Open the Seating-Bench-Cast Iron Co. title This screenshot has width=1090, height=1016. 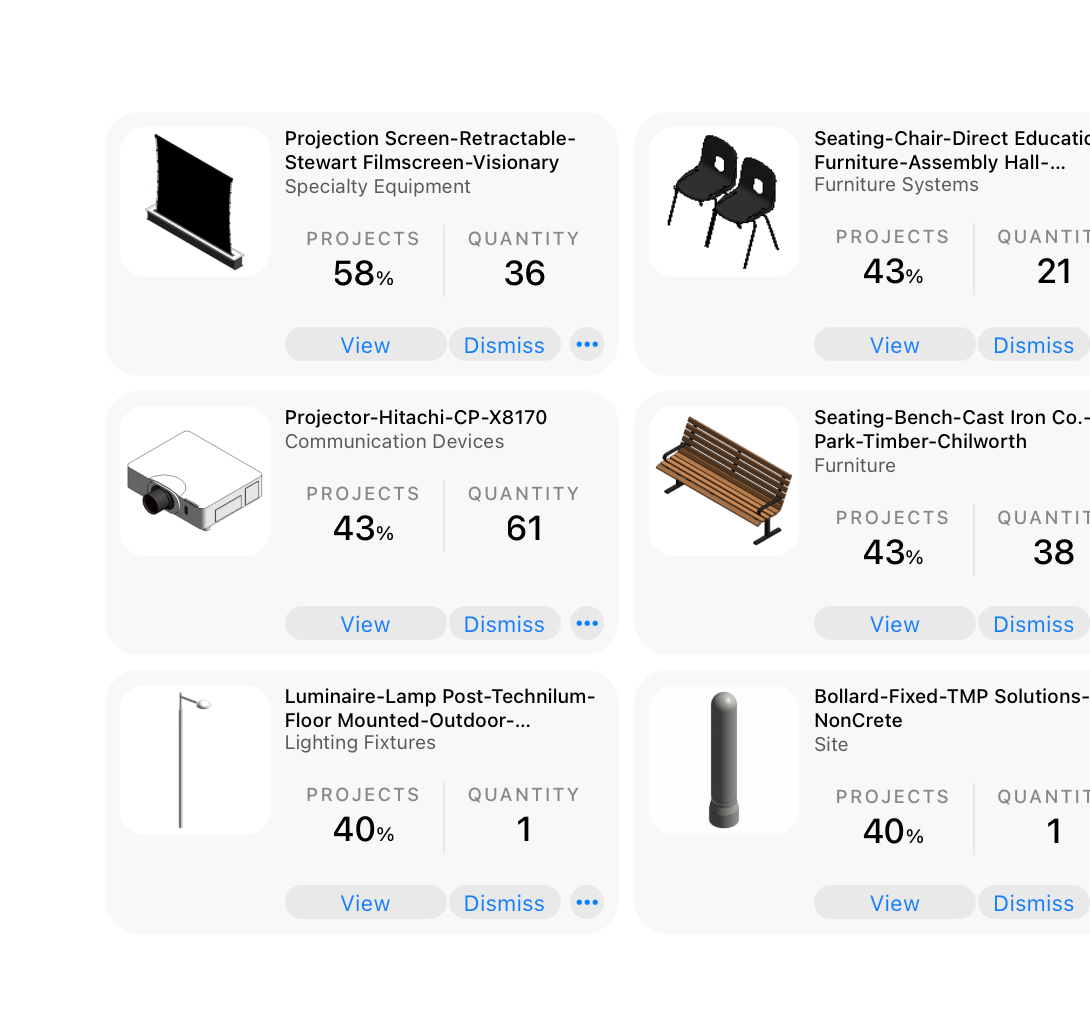[x=952, y=429]
